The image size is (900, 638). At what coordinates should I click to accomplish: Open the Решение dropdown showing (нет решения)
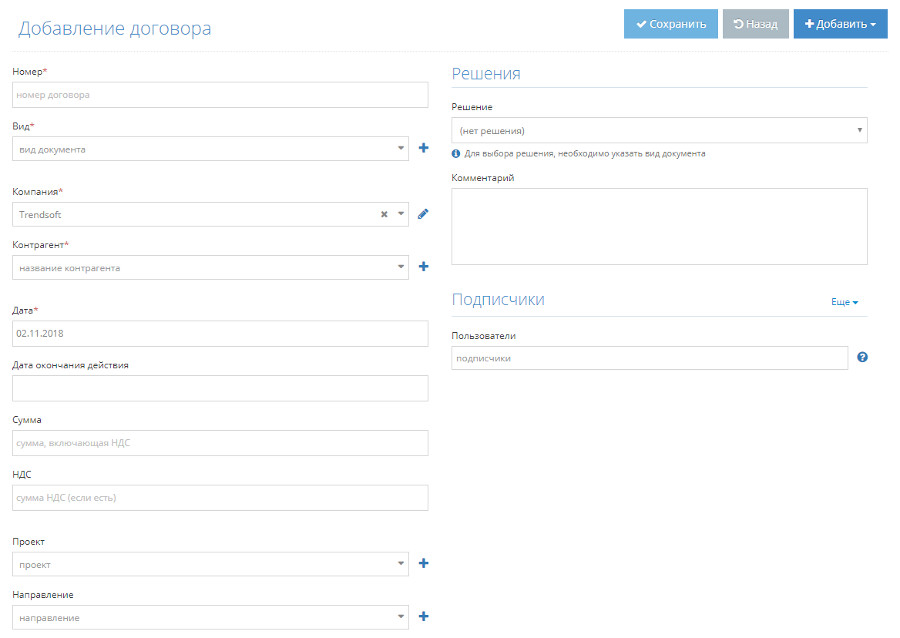[x=660, y=130]
